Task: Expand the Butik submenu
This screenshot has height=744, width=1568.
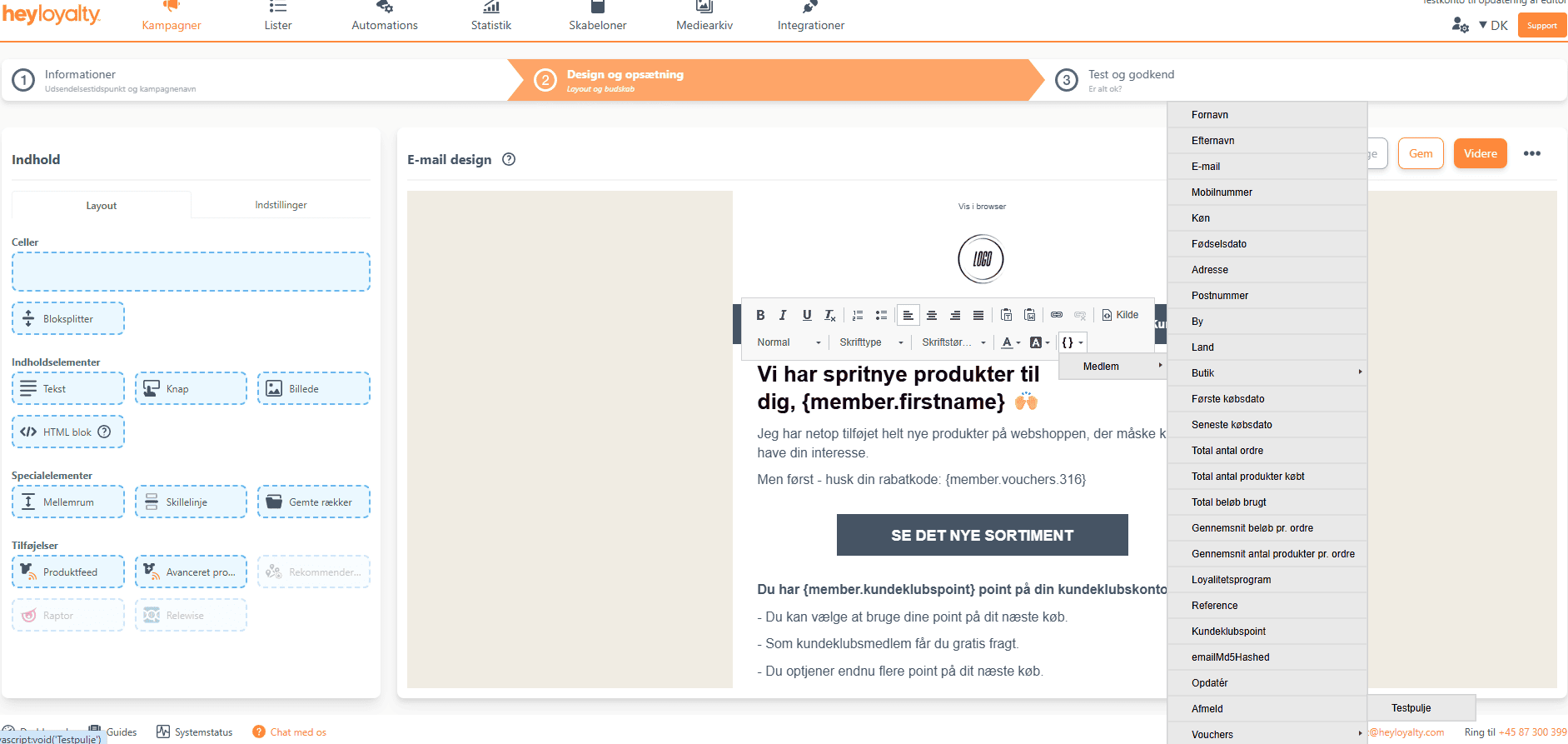Action: tap(1267, 373)
